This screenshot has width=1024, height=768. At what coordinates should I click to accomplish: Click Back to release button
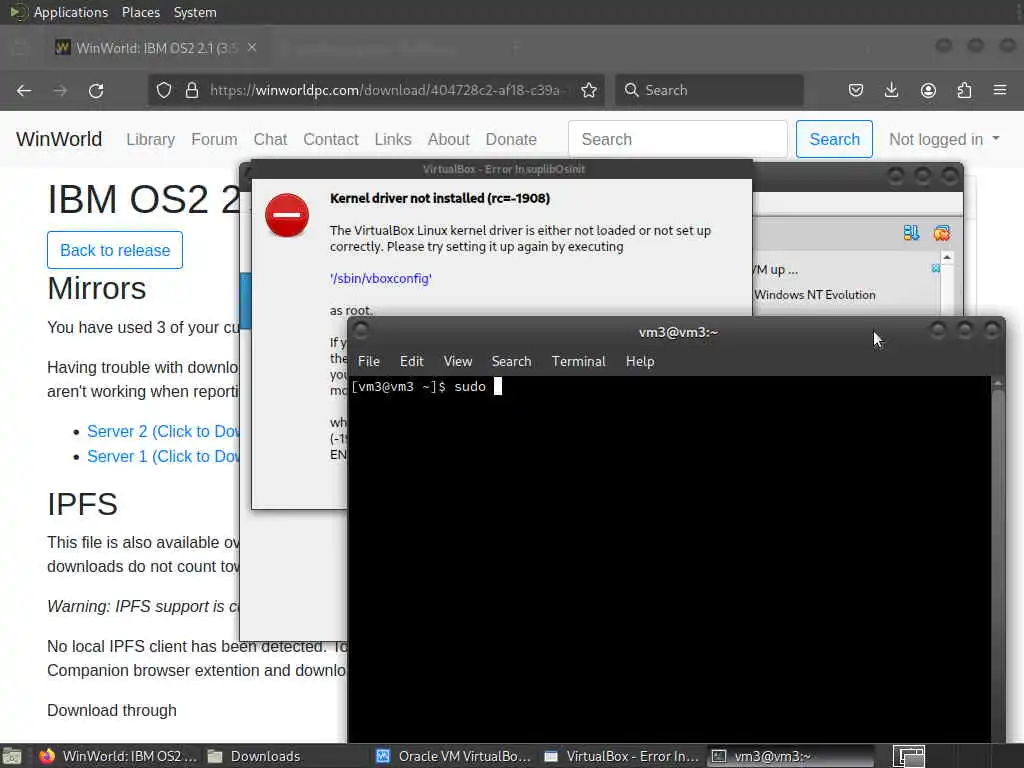click(115, 250)
